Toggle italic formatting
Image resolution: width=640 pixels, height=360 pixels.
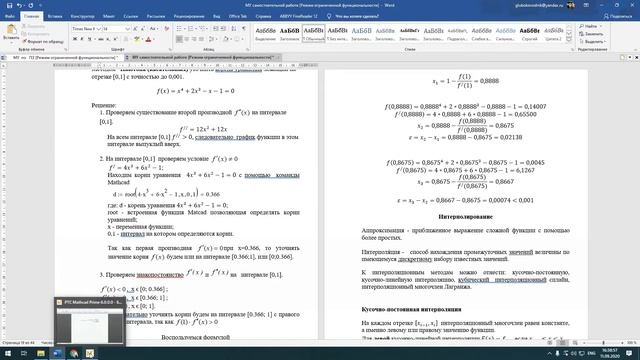point(82,39)
